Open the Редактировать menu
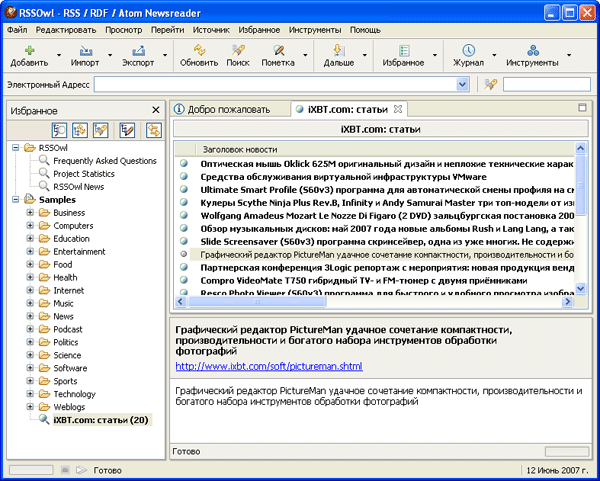 pos(66,30)
